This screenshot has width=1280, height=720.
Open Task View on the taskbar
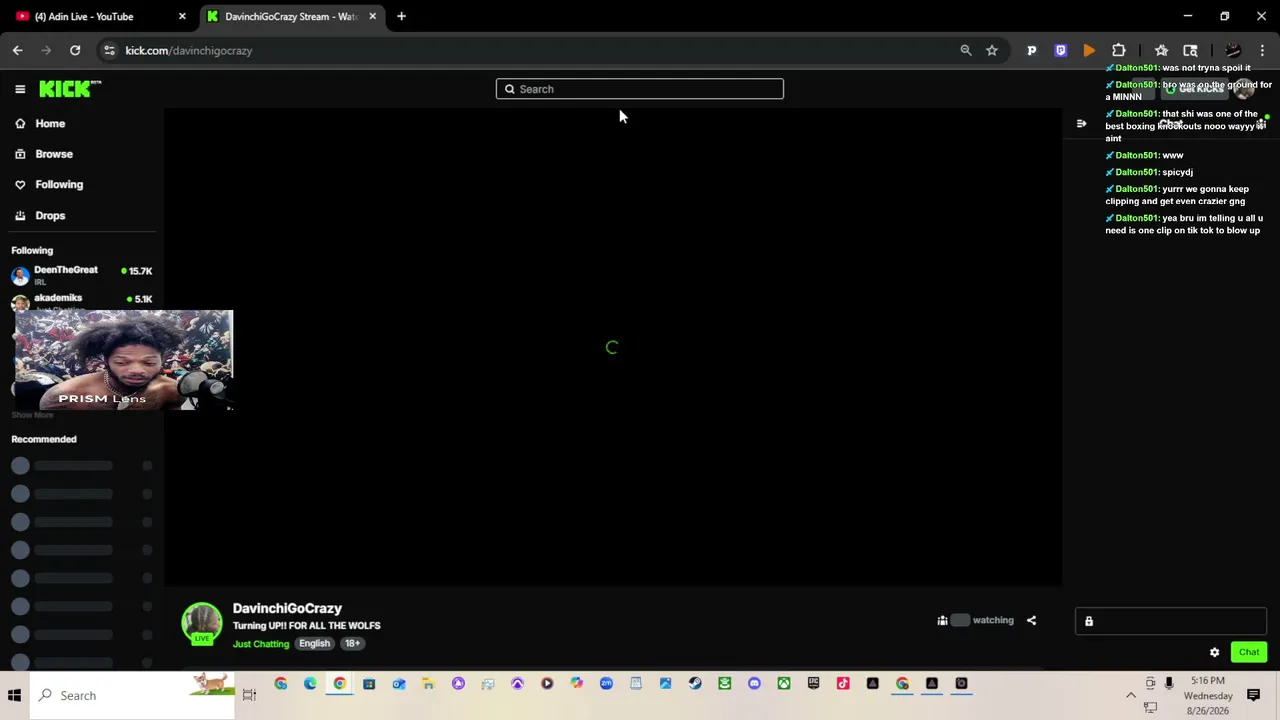tap(249, 695)
